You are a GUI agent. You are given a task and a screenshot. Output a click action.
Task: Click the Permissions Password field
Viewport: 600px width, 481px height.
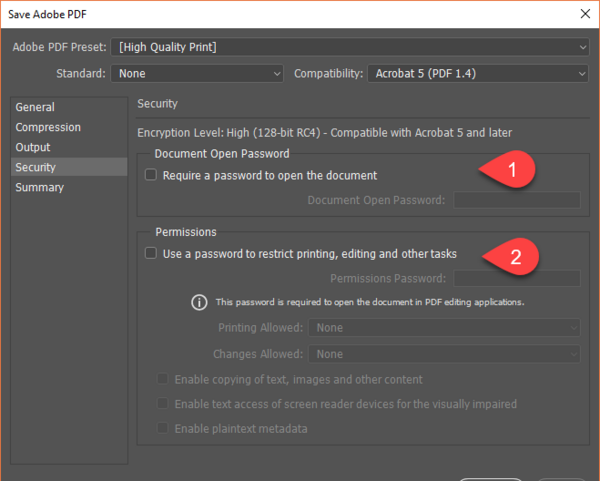(517, 278)
